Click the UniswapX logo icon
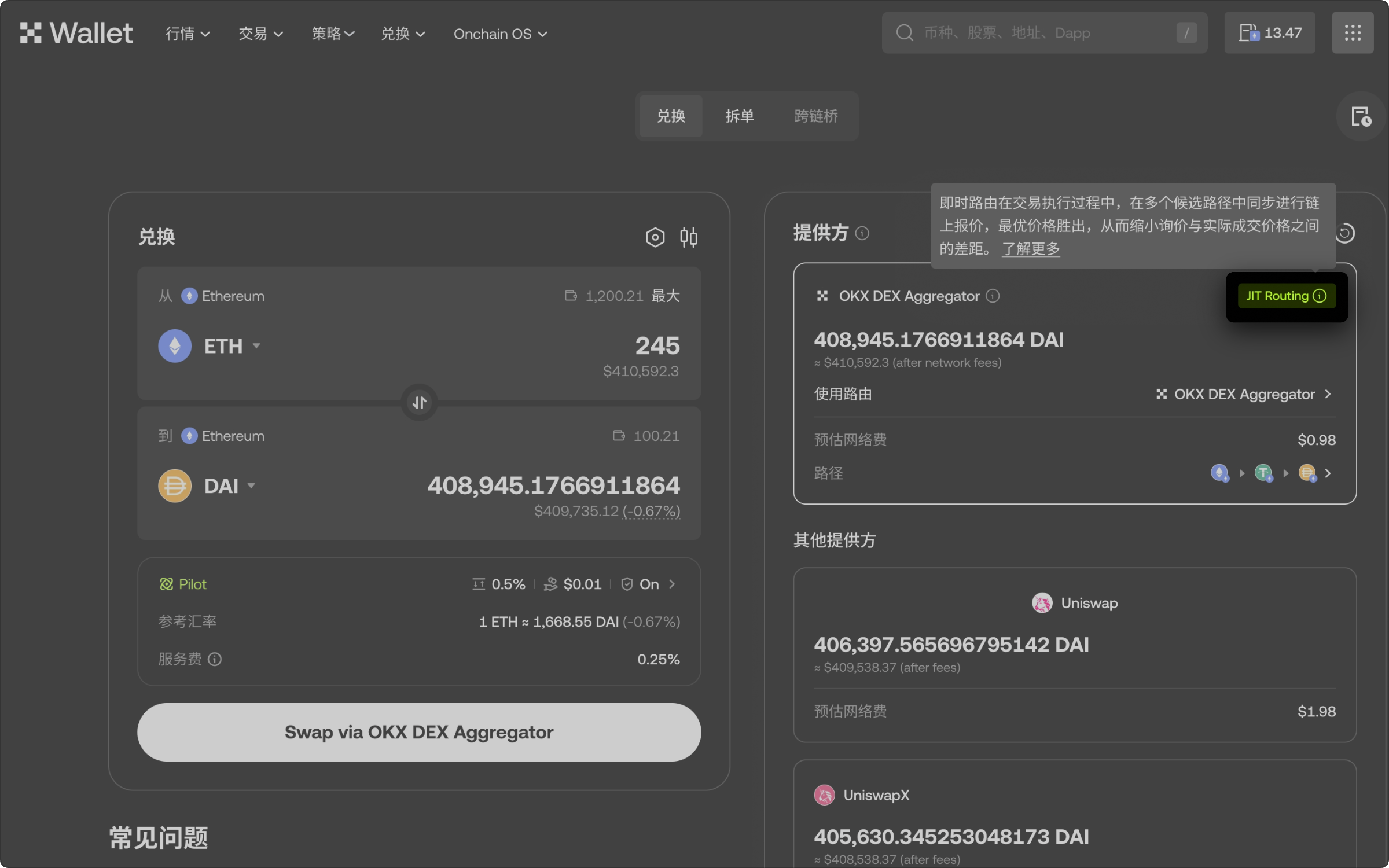The image size is (1389, 868). point(824,795)
